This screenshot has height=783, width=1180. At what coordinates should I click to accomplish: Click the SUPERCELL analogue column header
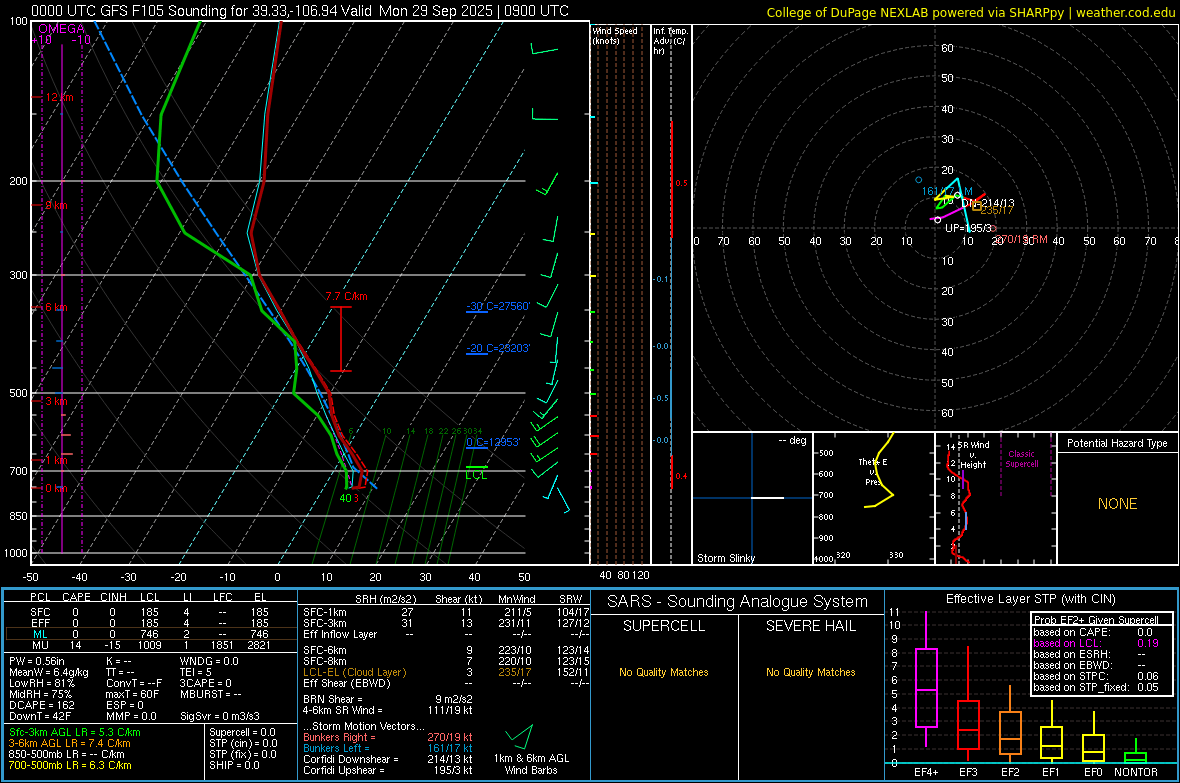click(664, 626)
